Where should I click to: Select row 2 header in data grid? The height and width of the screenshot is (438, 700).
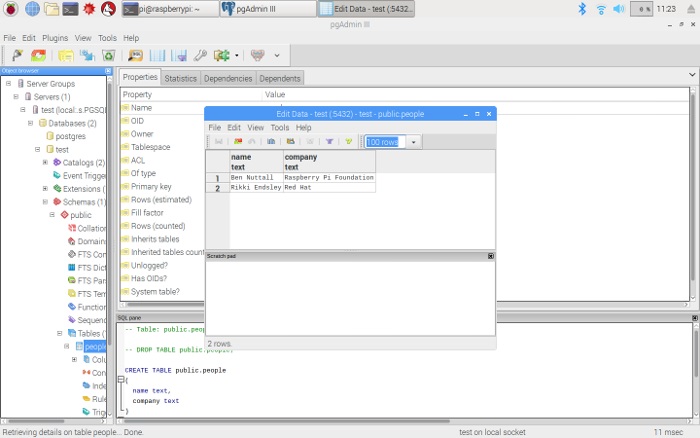pyautogui.click(x=217, y=188)
